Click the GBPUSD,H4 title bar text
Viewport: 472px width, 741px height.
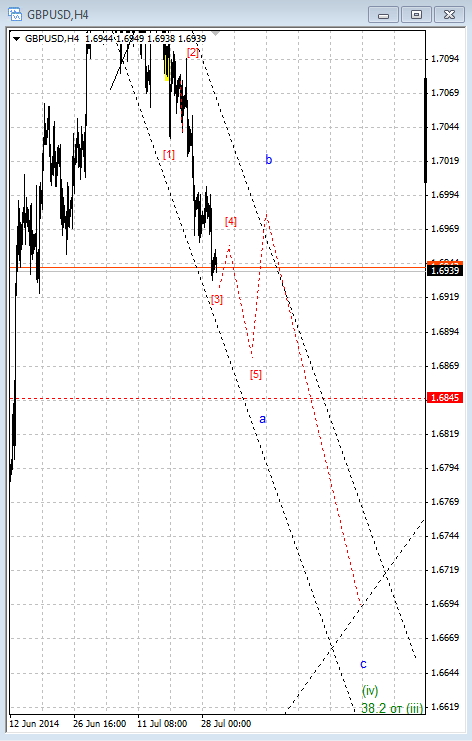[x=58, y=15]
